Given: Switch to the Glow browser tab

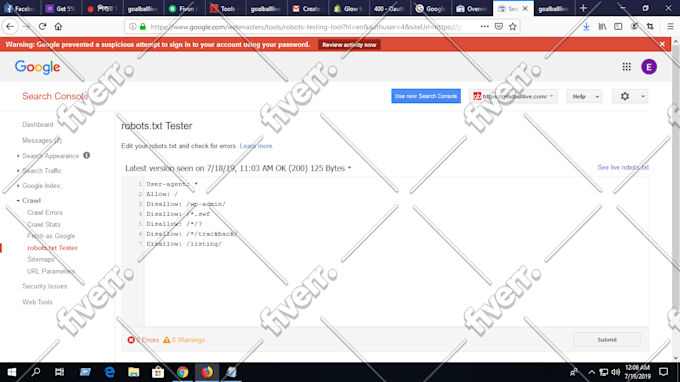Looking at the screenshot, I should click(348, 8).
